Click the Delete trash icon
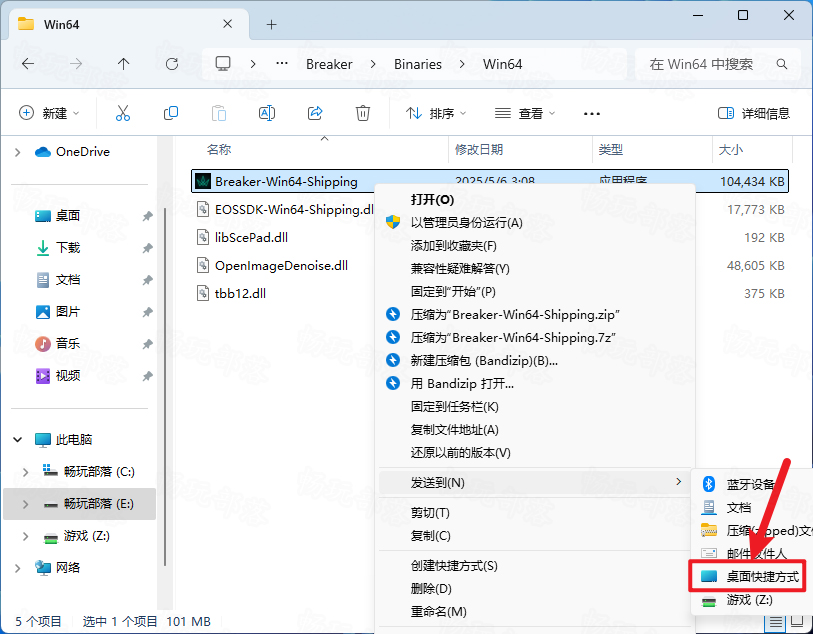Image resolution: width=813 pixels, height=634 pixels. point(362,113)
